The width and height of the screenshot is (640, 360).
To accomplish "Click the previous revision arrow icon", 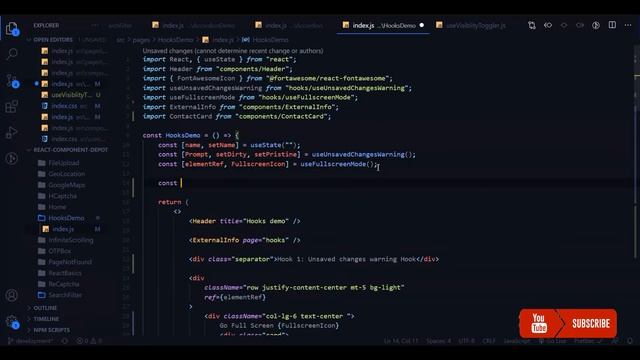I will (548, 25).
